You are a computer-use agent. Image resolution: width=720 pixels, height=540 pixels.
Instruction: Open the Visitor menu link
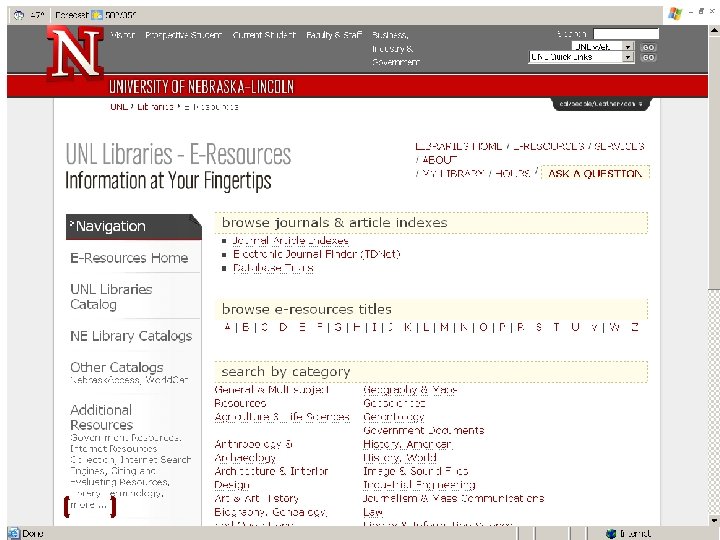pos(123,35)
